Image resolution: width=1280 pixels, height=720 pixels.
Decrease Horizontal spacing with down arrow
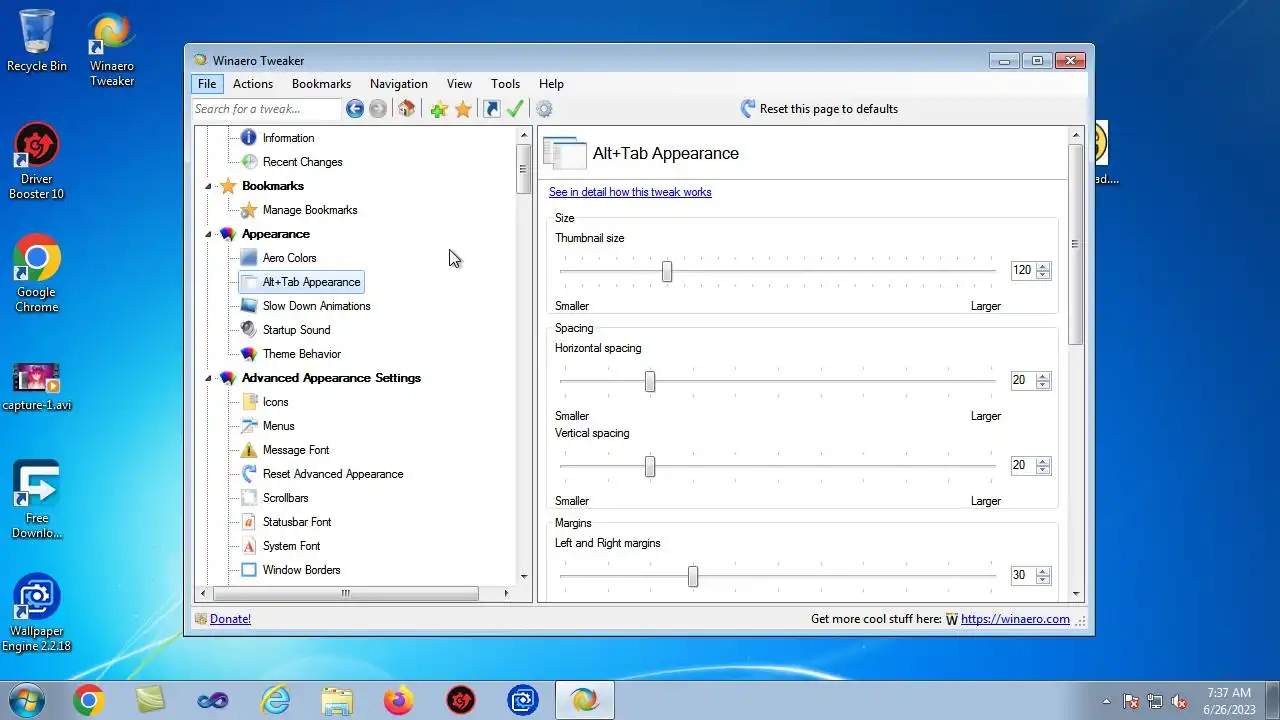pyautogui.click(x=1044, y=385)
